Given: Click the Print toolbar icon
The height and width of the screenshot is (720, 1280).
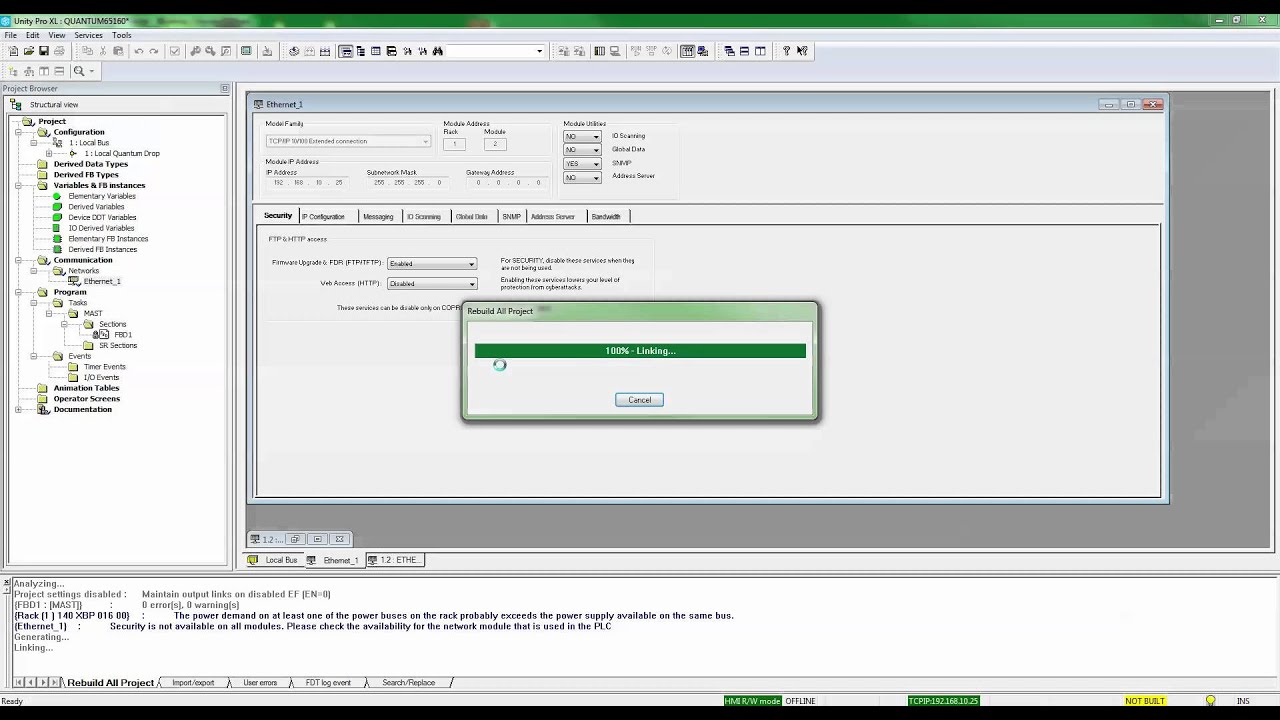Looking at the screenshot, I should 59,51.
